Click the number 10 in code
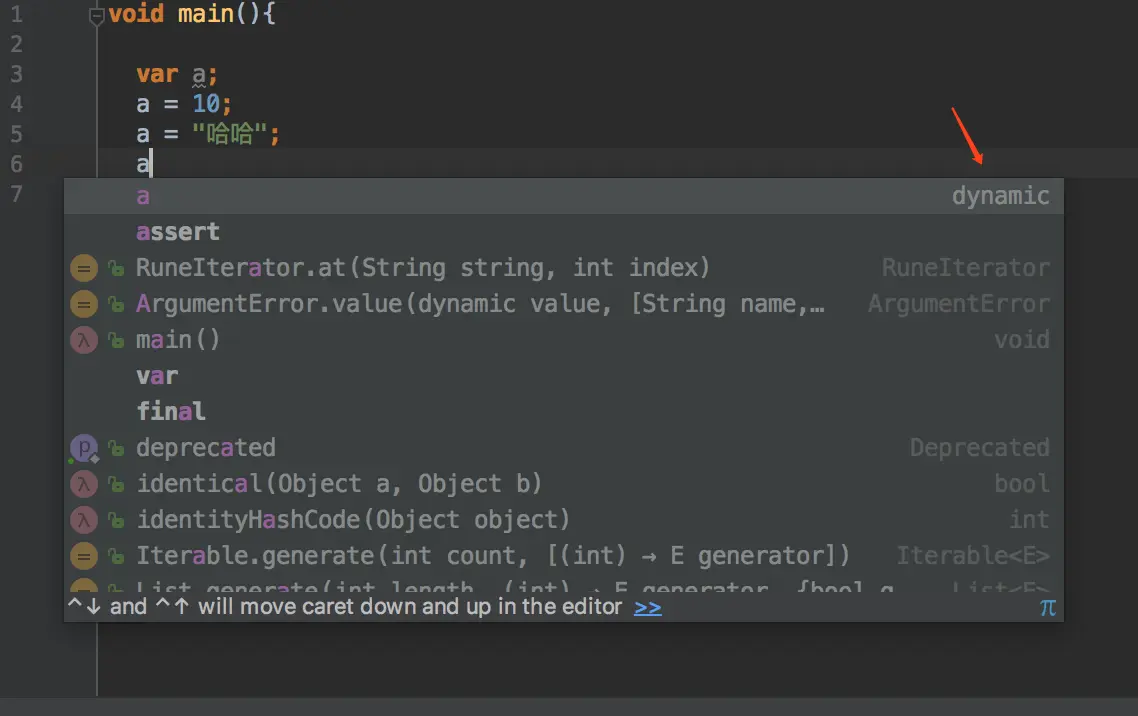Screen dimensions: 1138x716 click(x=206, y=104)
